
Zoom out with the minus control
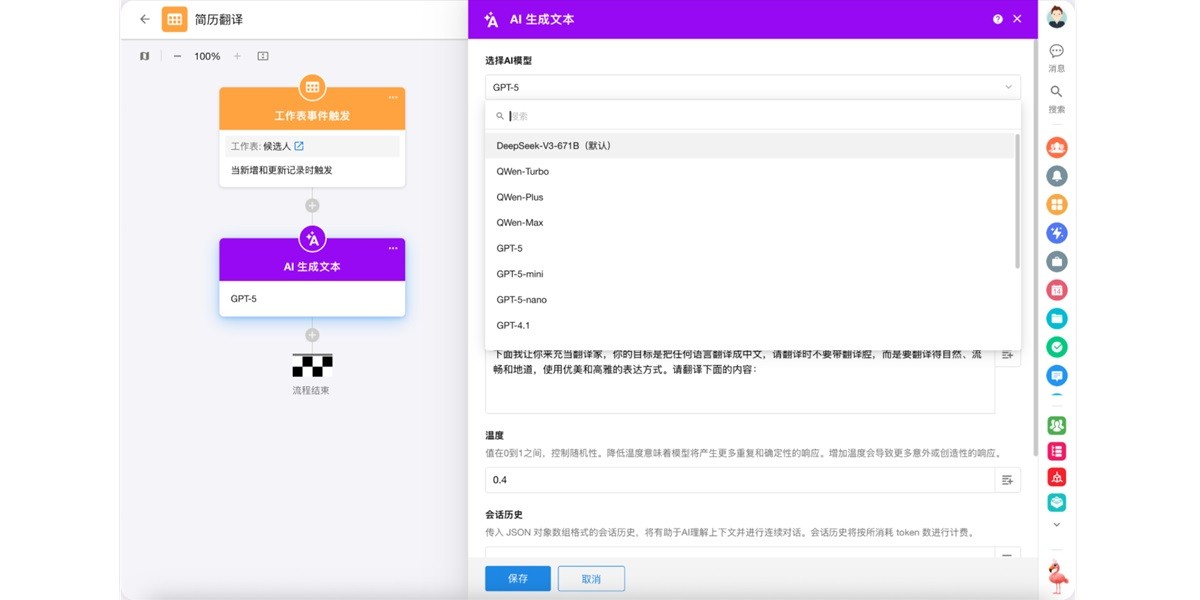coord(176,56)
